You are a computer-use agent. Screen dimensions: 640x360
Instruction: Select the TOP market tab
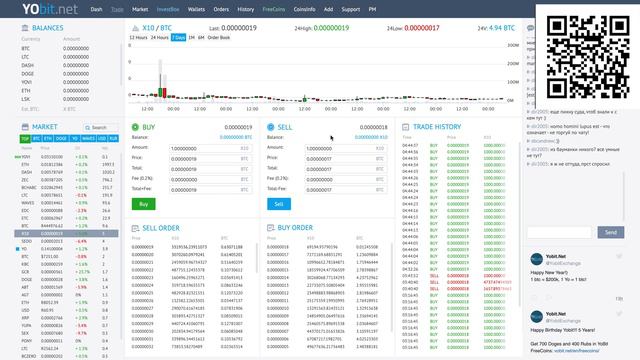[25, 139]
